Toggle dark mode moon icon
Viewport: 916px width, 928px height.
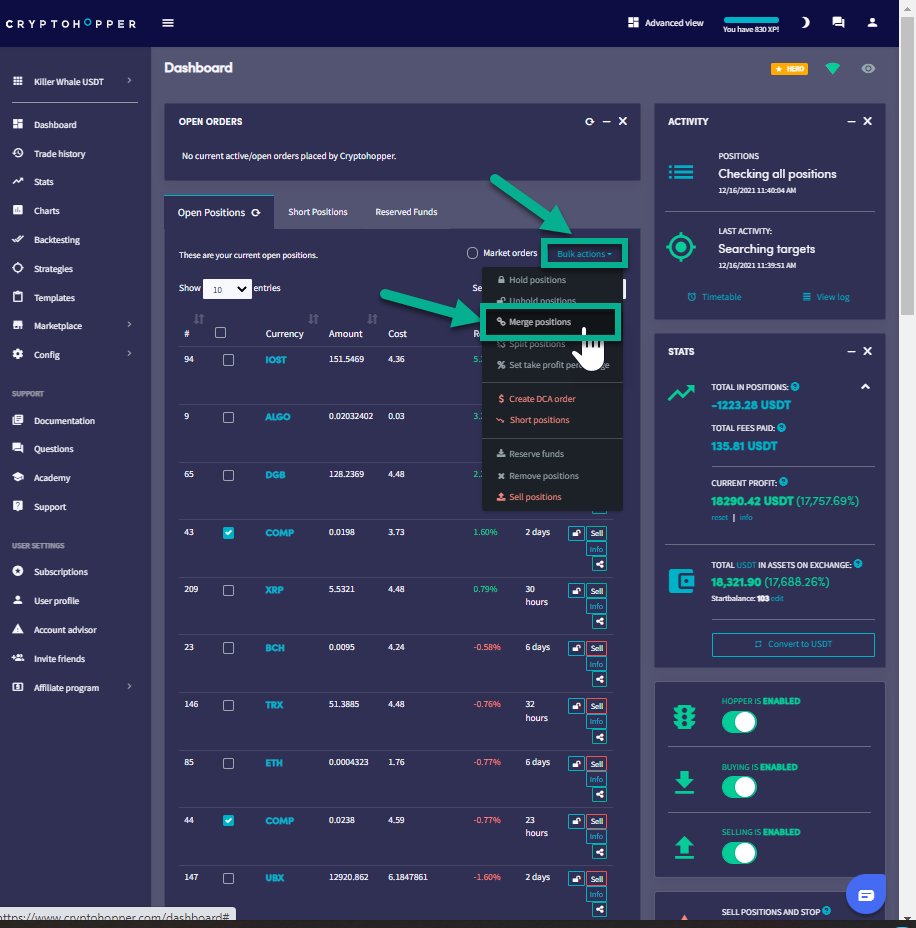click(x=805, y=23)
